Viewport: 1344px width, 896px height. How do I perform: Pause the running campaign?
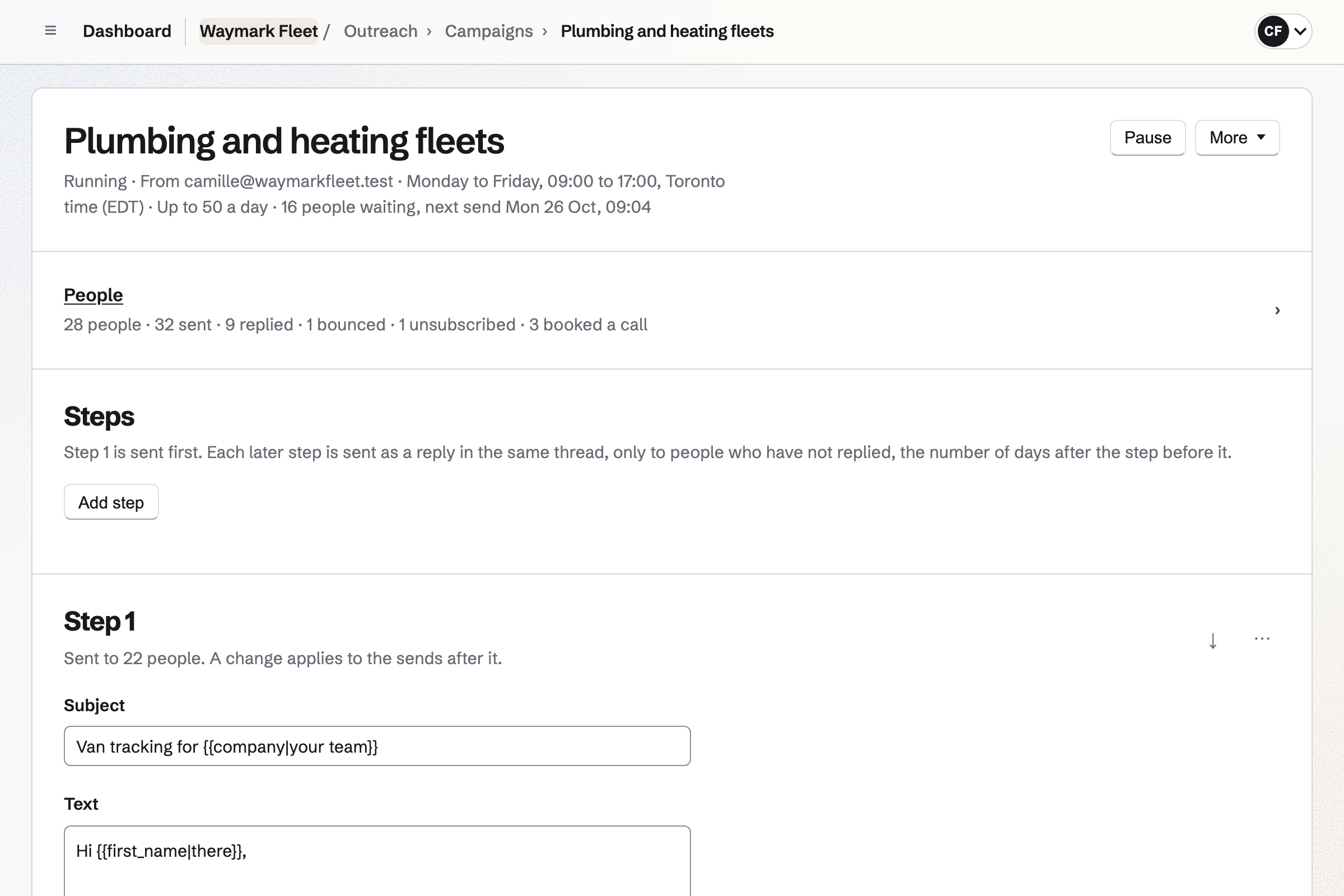tap(1147, 138)
